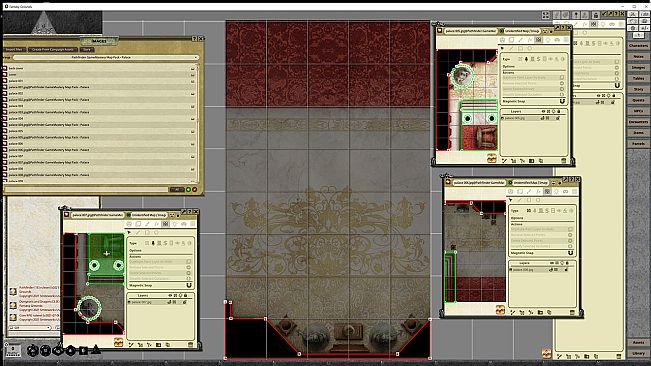Click the trash icon in palace 006 window
The image size is (651, 366).
click(572, 312)
